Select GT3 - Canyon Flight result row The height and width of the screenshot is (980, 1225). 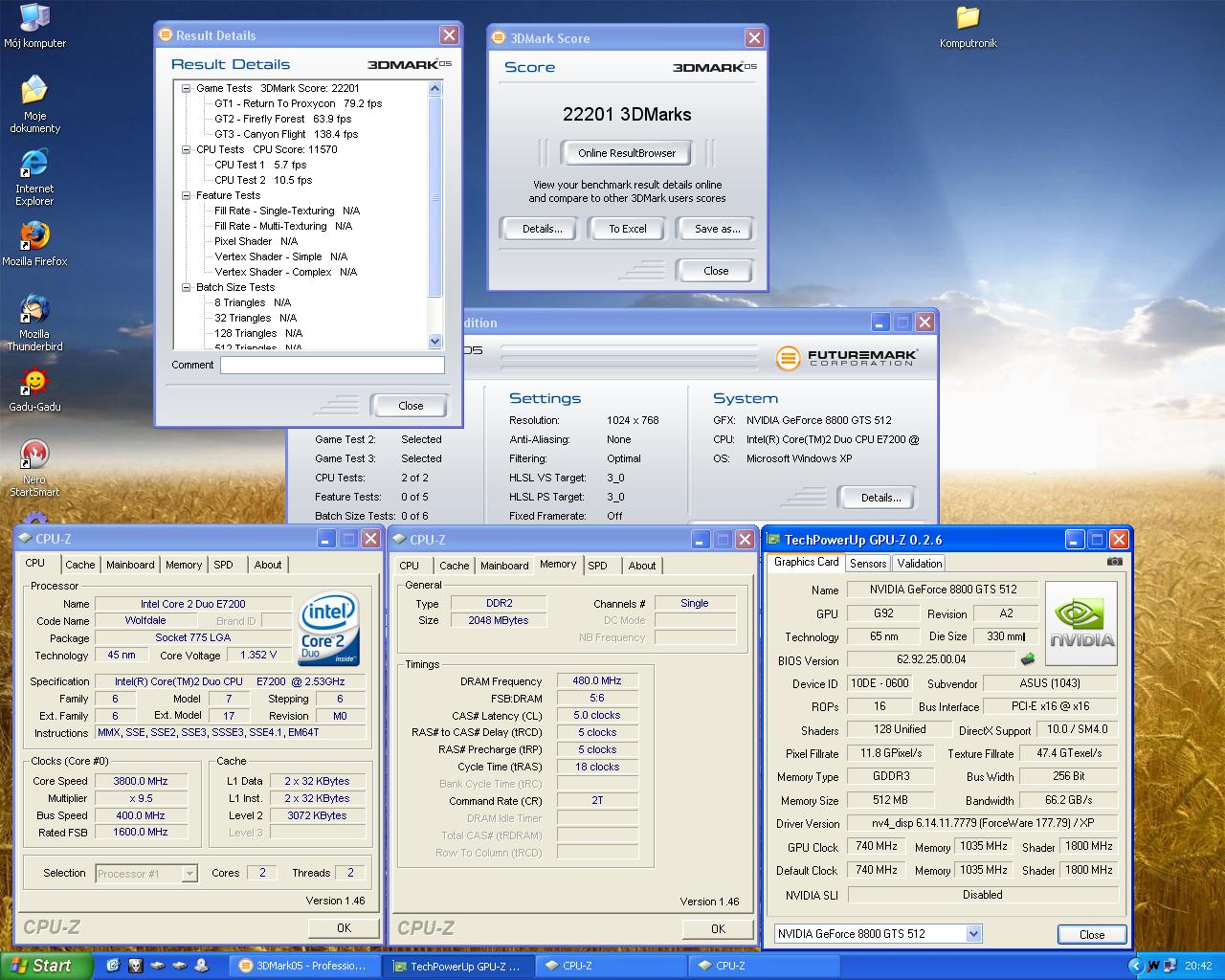click(x=286, y=134)
